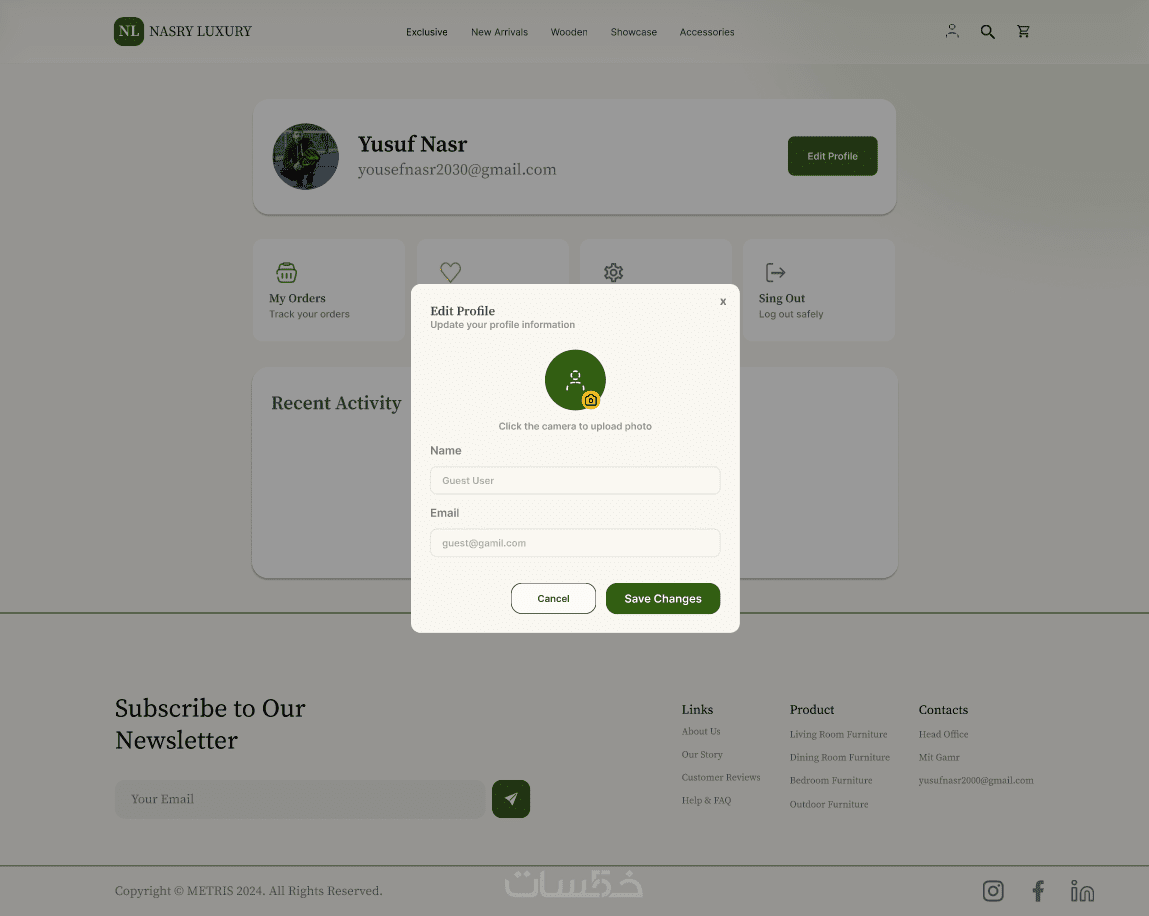
Task: Open the user account icon in header
Action: click(x=952, y=31)
